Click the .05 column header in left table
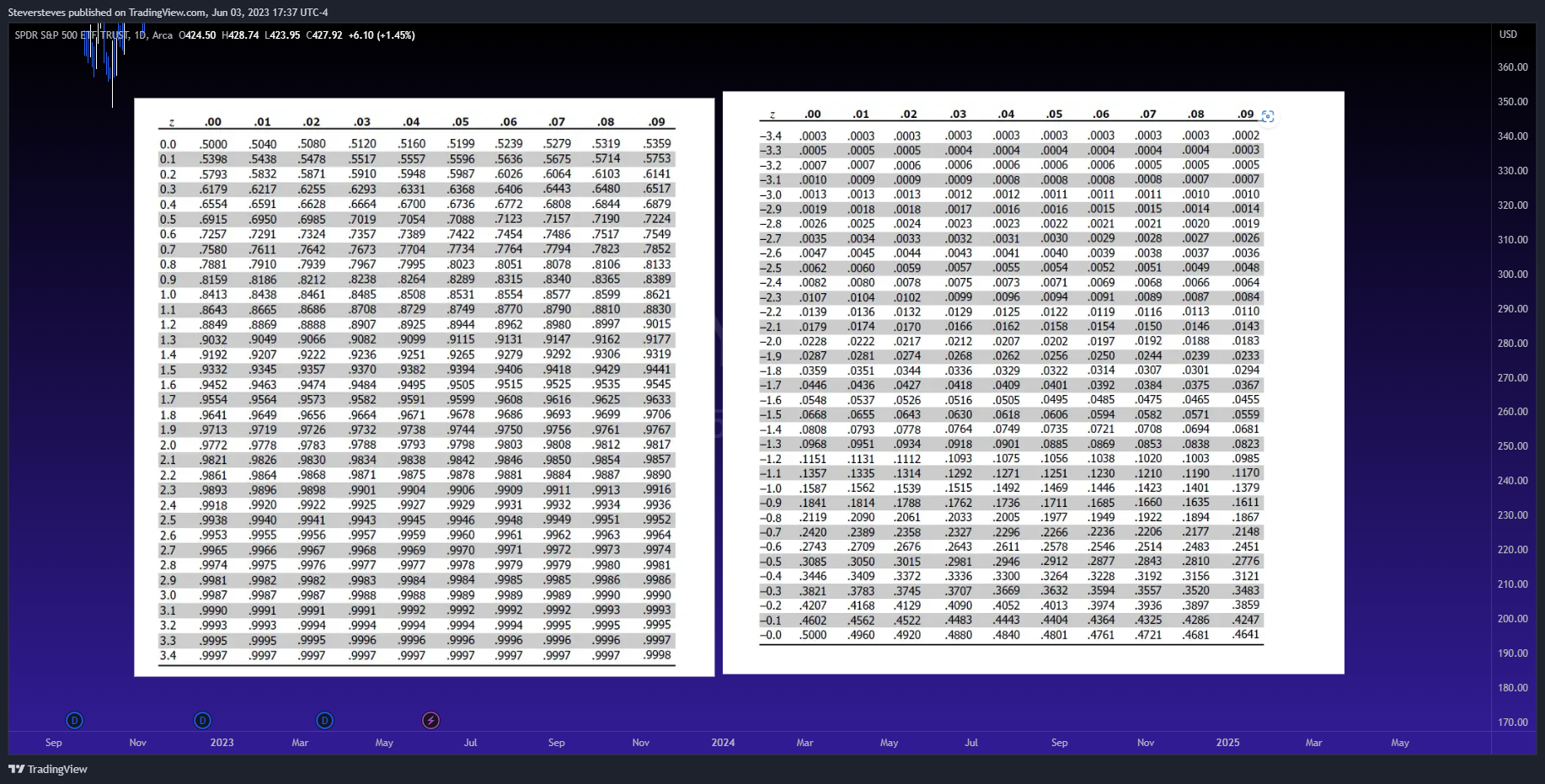The width and height of the screenshot is (1545, 784). click(460, 122)
